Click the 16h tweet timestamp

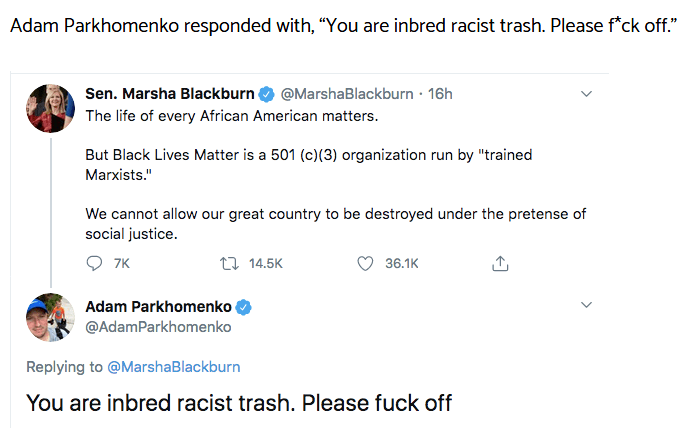(x=440, y=94)
